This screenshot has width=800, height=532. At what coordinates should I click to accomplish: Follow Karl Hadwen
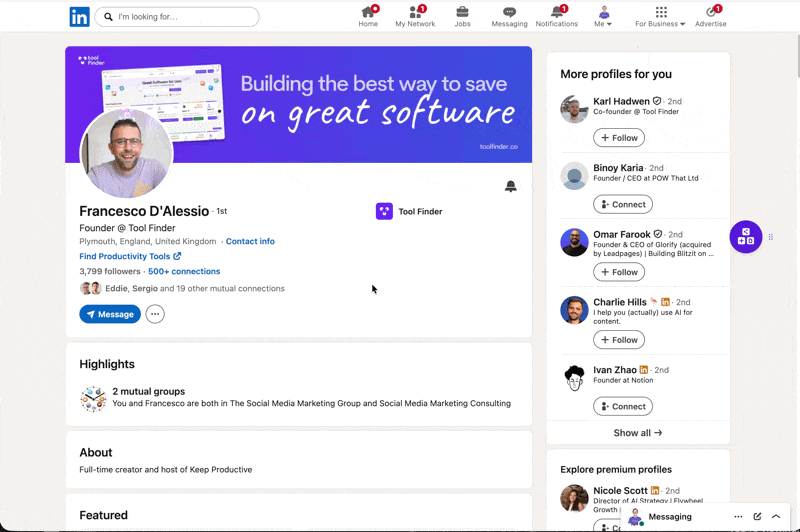click(x=619, y=138)
